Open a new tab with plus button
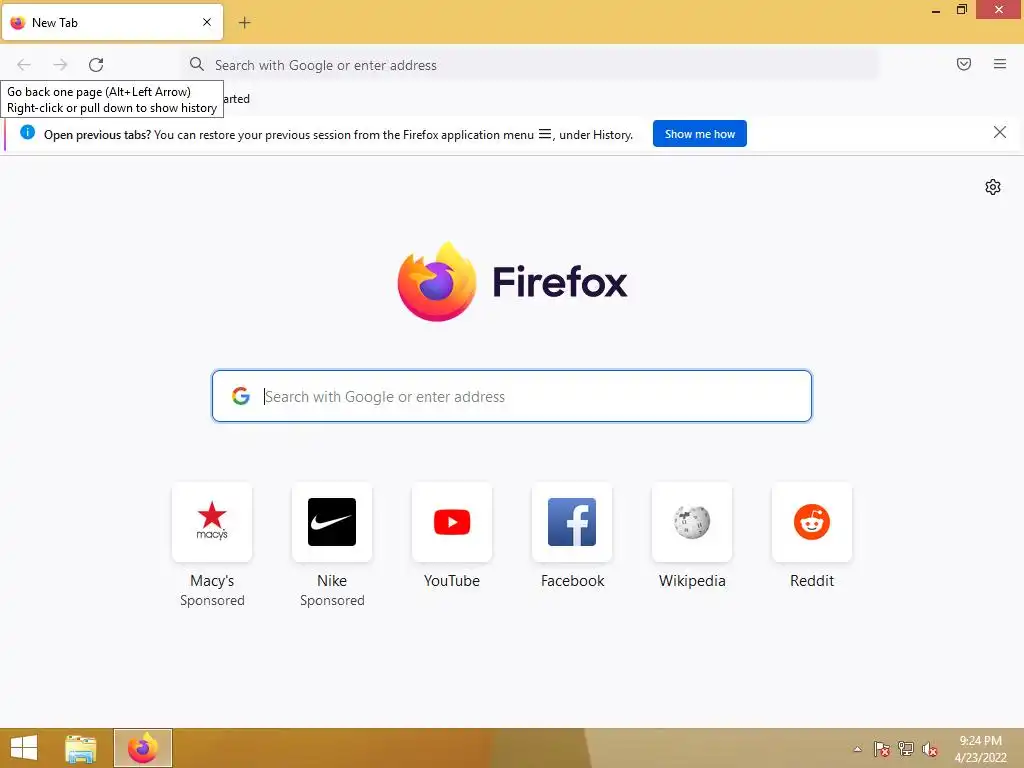Viewport: 1024px width, 768px height. tap(244, 23)
